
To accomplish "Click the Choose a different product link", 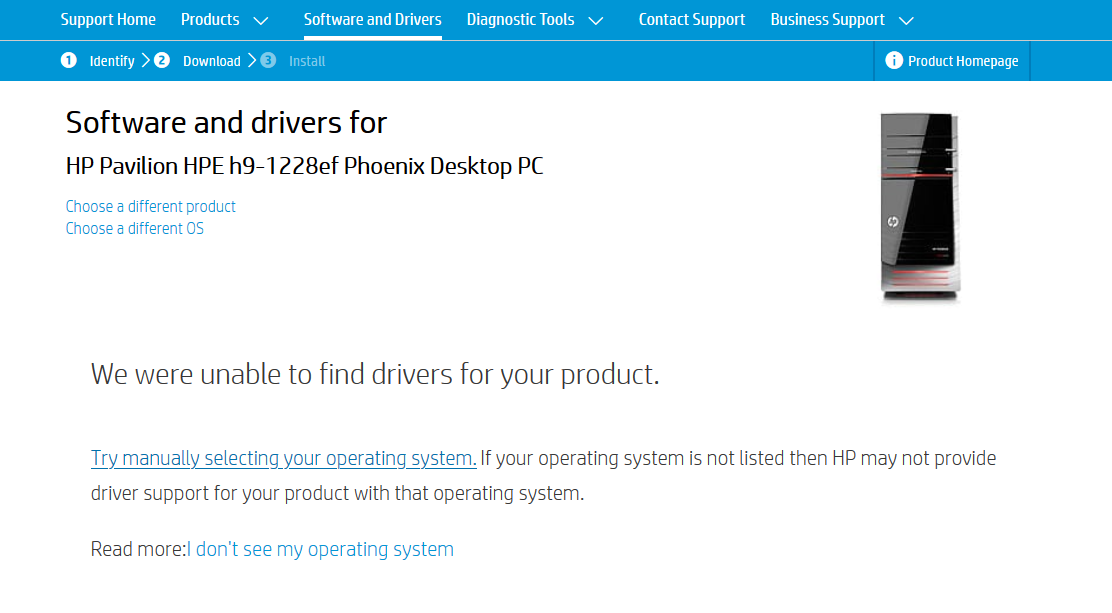I will click(x=151, y=206).
